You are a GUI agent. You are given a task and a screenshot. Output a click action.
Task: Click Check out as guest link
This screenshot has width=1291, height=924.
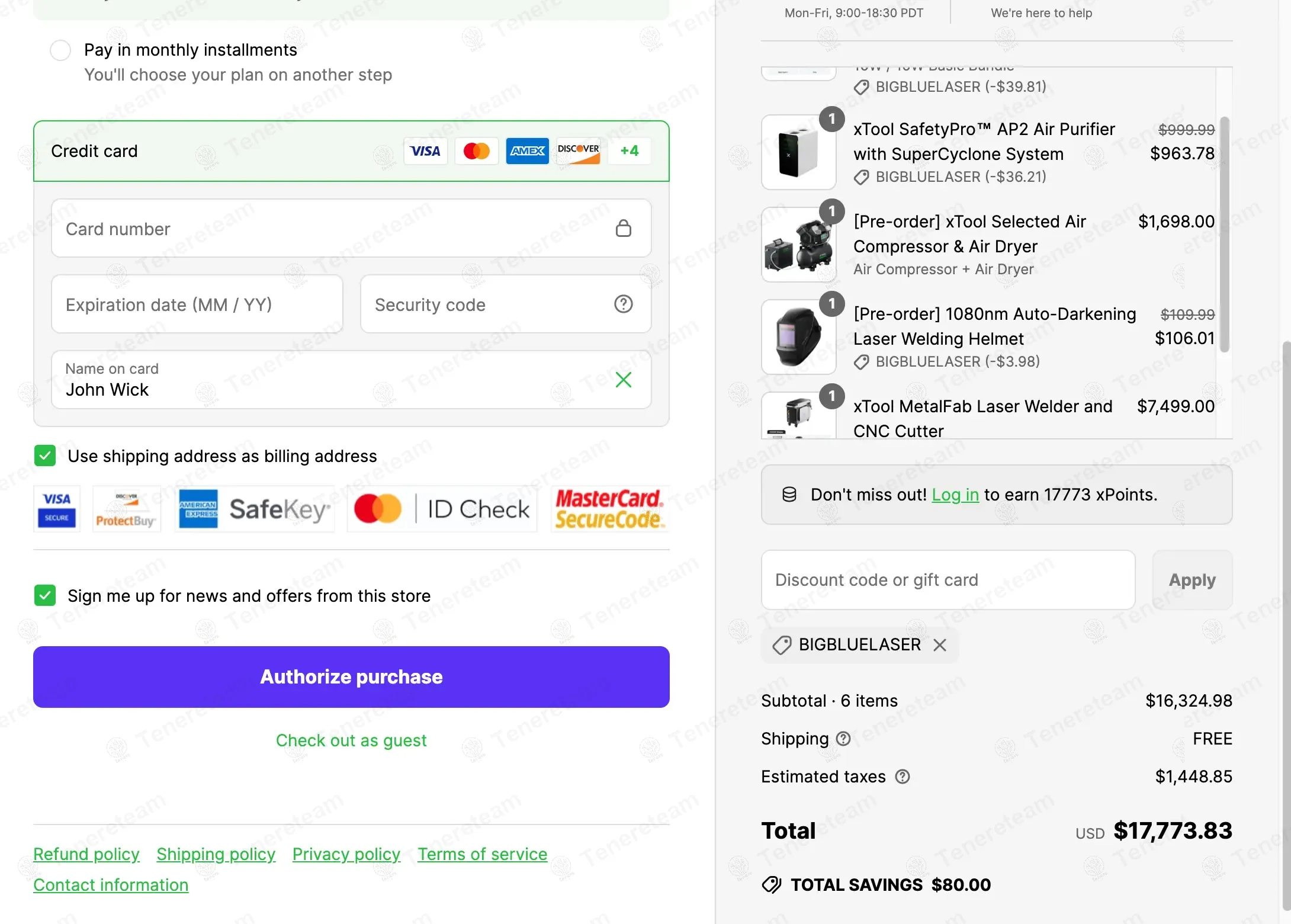point(351,740)
